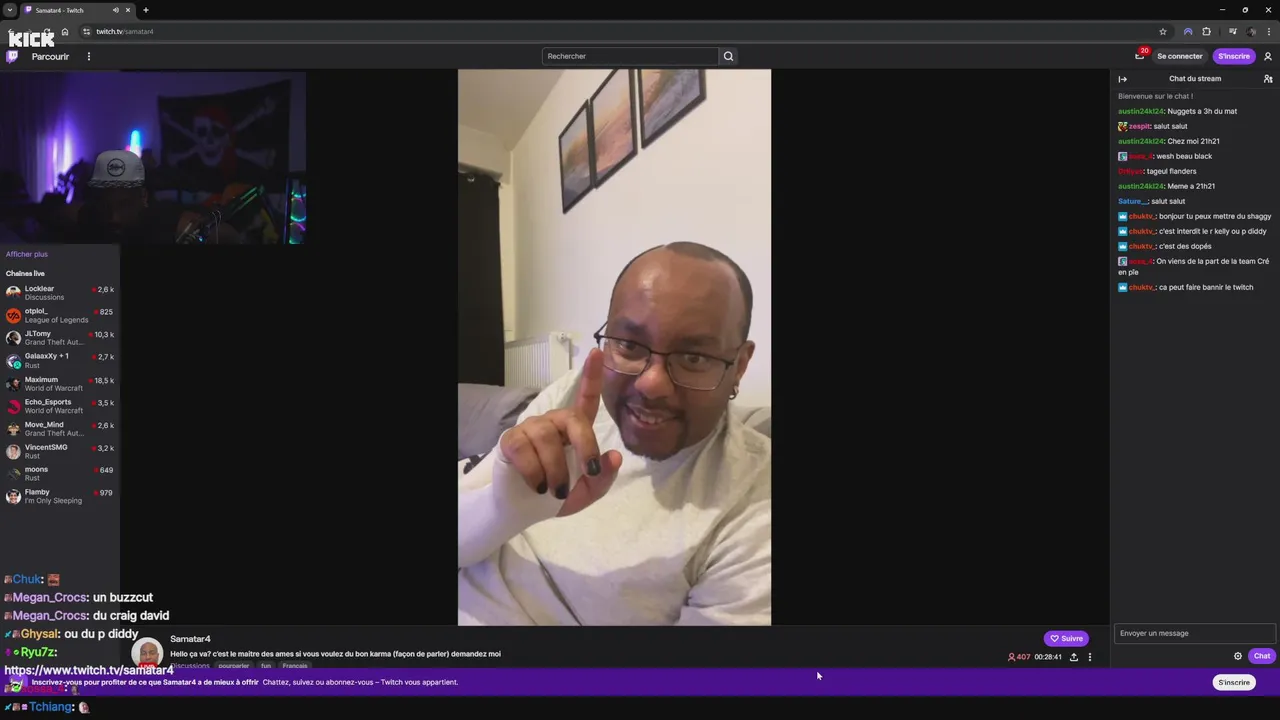1280x720 pixels.
Task: Click the stream title starting Hello ça va
Action: tap(335, 654)
